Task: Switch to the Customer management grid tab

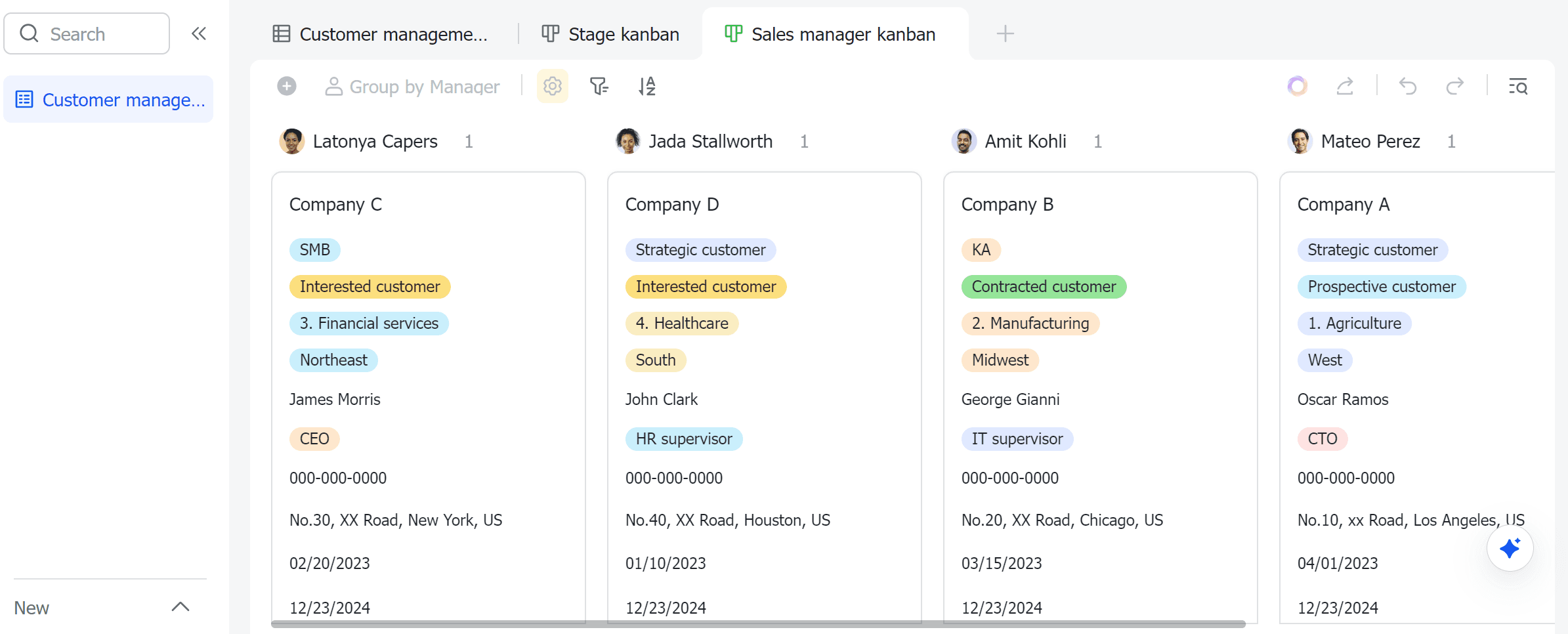Action: click(x=381, y=34)
